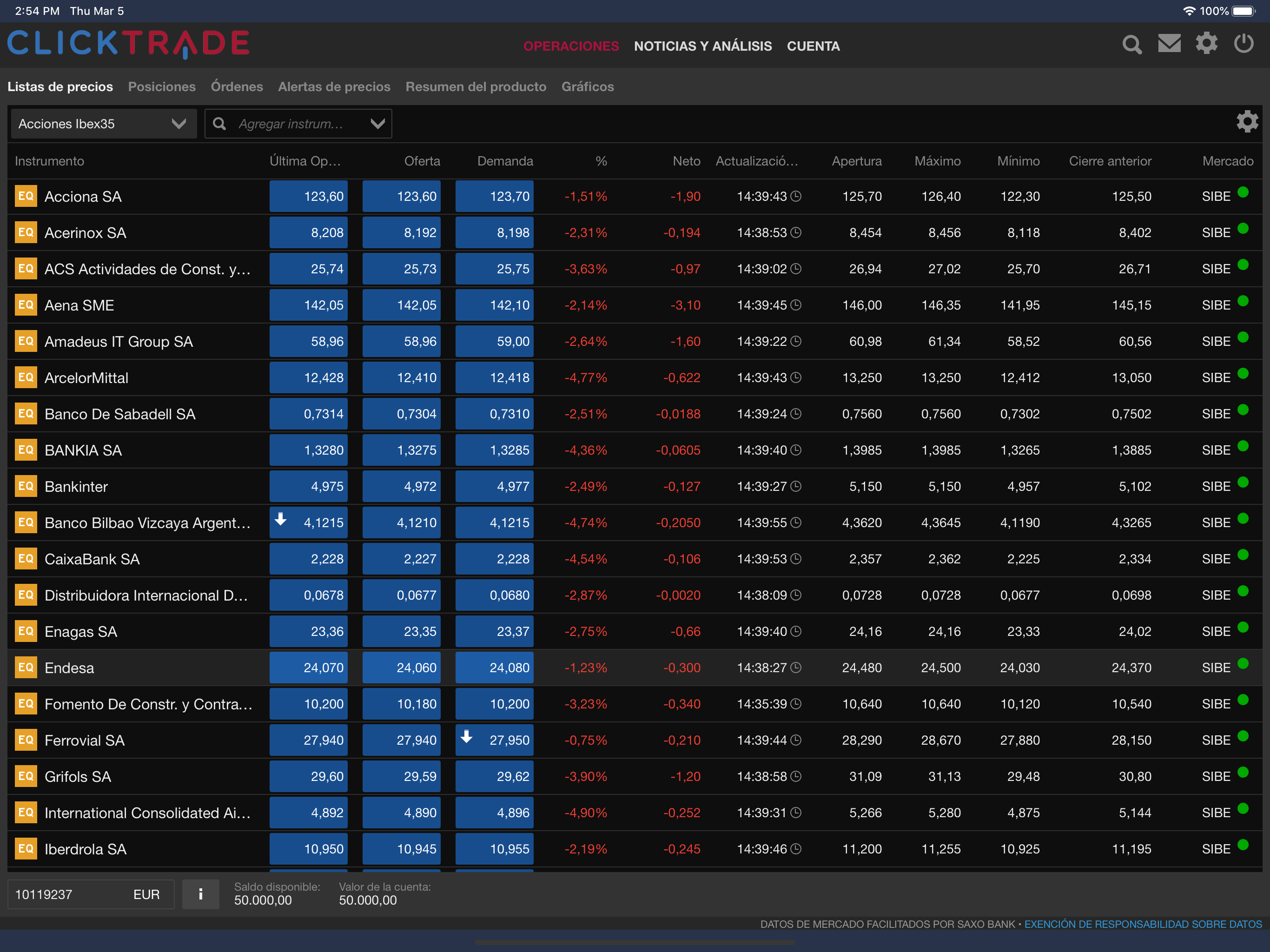The width and height of the screenshot is (1270, 952).
Task: Sort by the % column header
Action: [601, 161]
